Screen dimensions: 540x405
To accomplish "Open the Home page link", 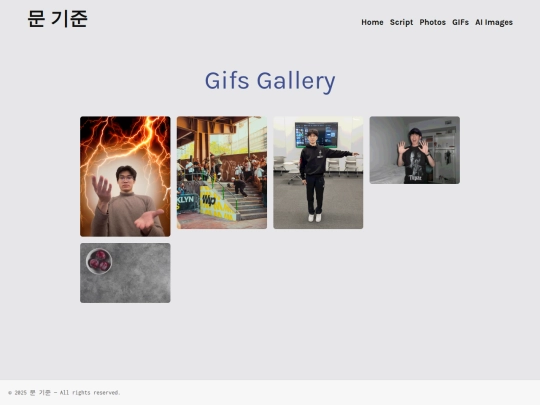I will coord(372,22).
